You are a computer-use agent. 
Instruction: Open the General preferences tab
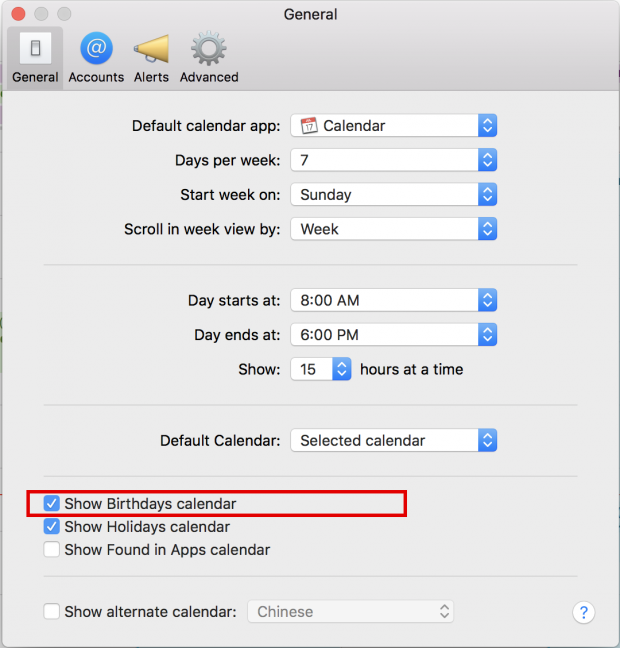click(35, 58)
